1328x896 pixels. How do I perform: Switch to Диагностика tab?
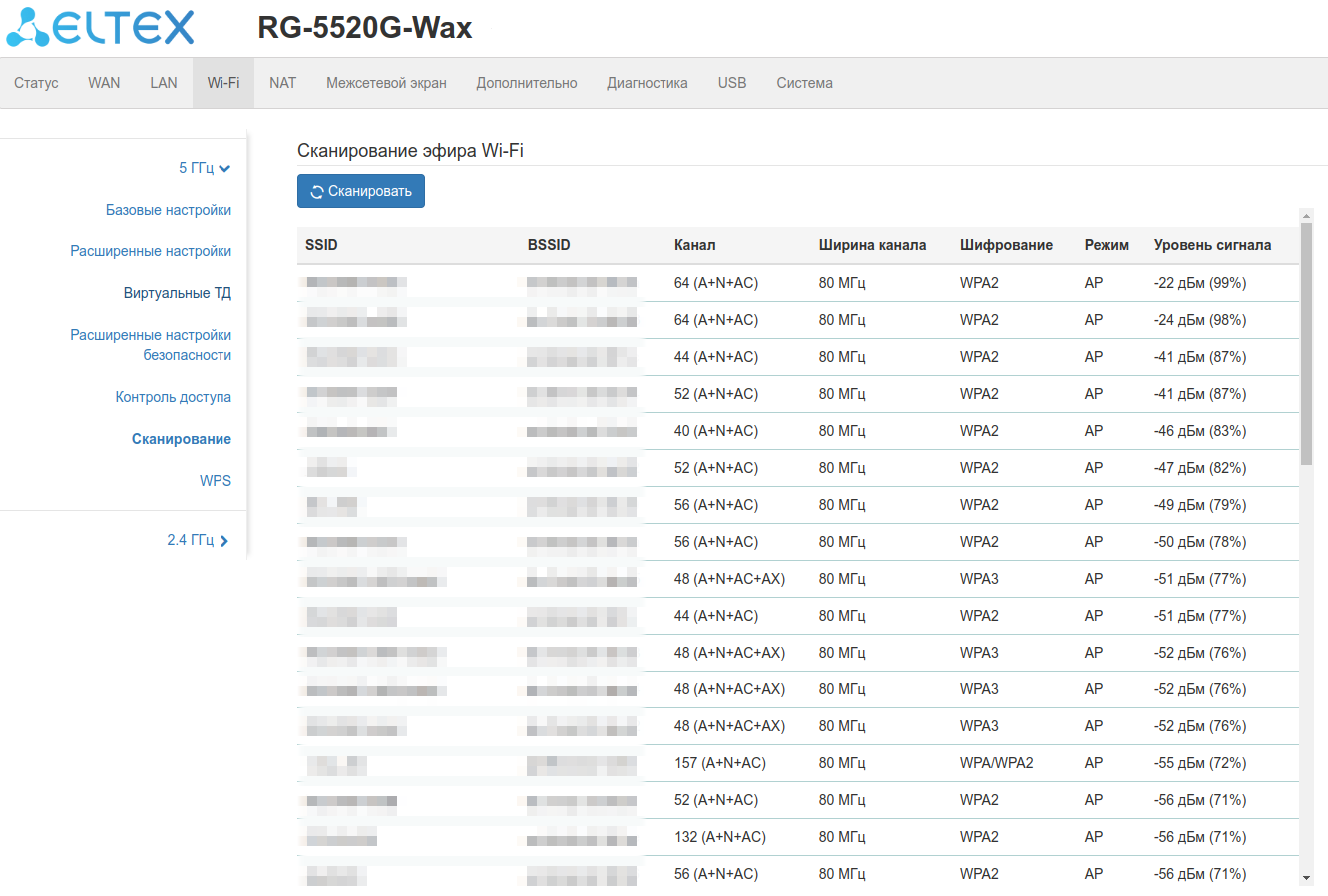[x=647, y=83]
